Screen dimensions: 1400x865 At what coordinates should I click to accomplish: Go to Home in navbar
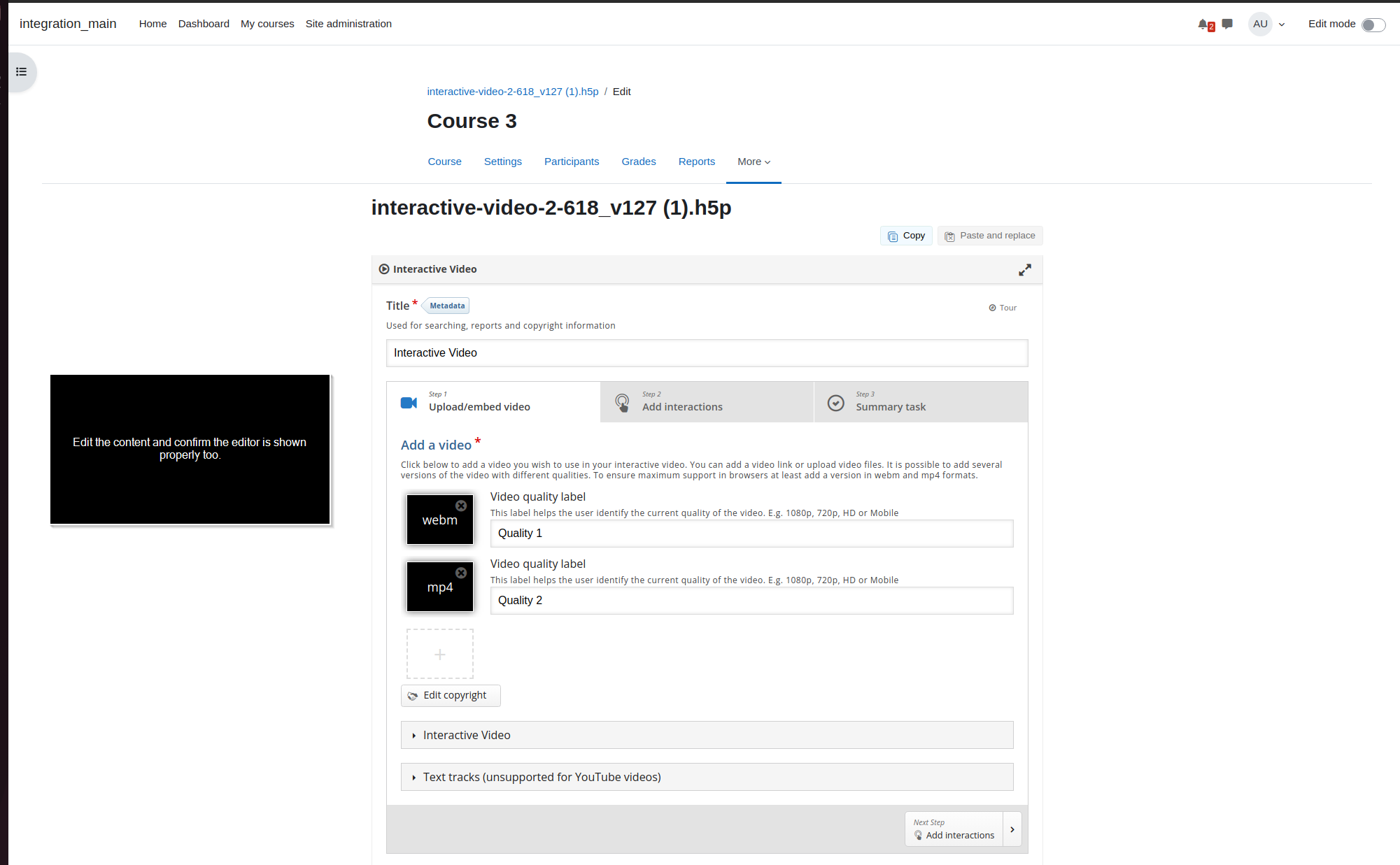click(153, 24)
